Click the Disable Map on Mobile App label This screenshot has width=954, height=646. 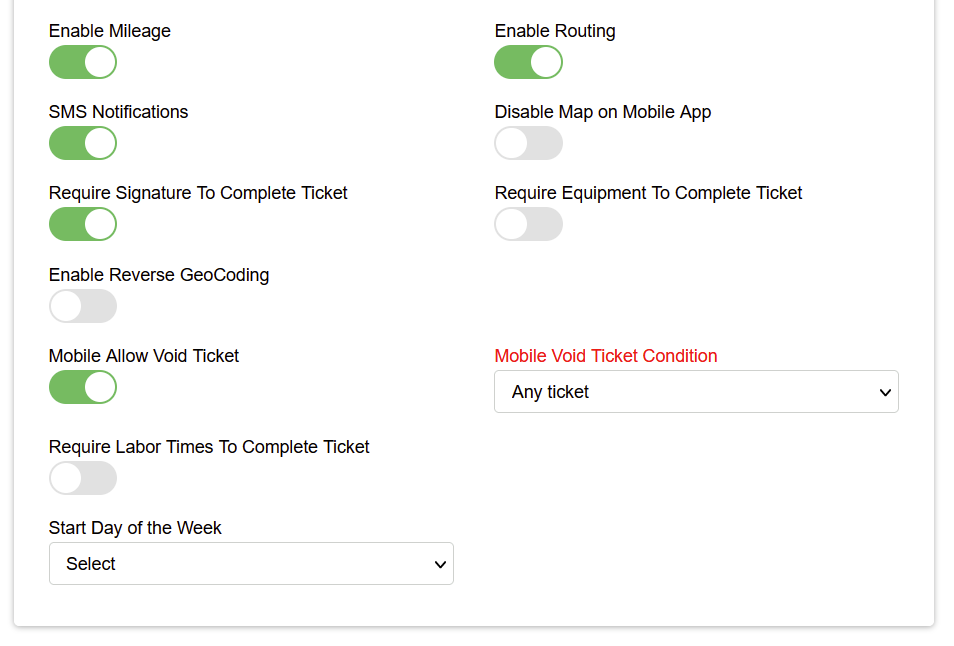tap(602, 112)
